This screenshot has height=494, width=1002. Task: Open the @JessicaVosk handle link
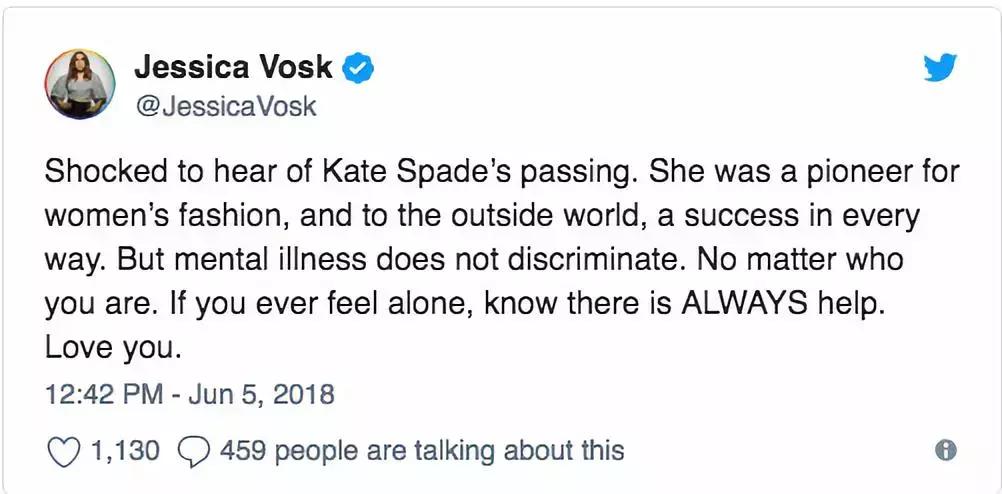pyautogui.click(x=225, y=105)
